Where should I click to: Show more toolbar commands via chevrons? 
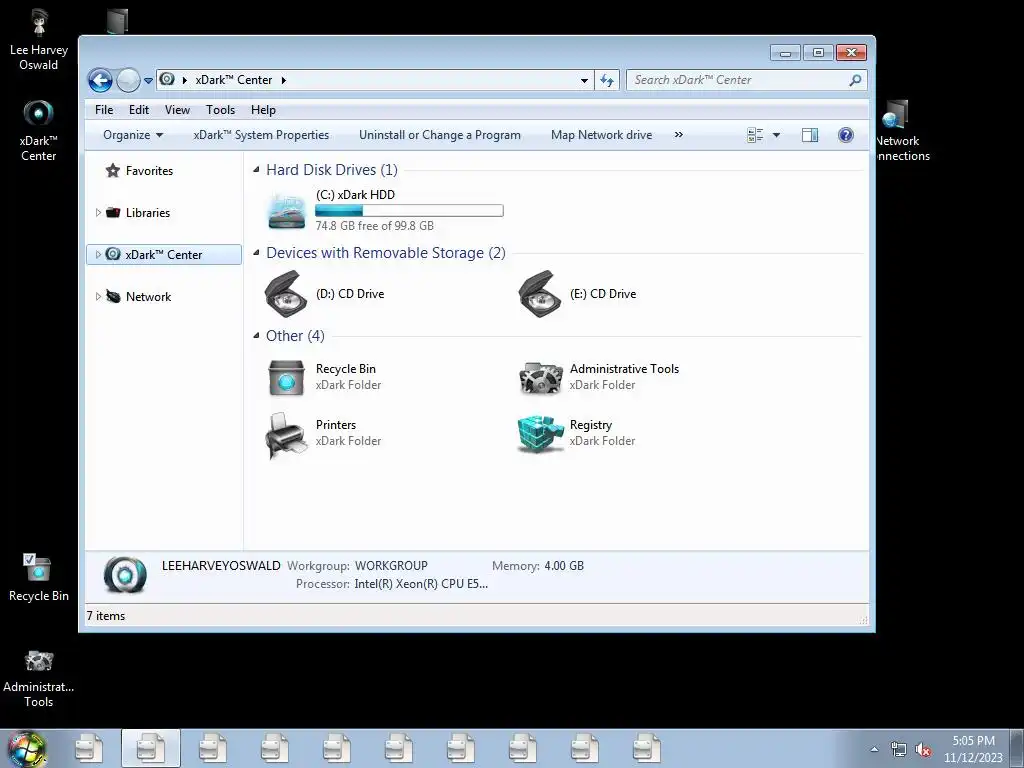pyautogui.click(x=679, y=135)
